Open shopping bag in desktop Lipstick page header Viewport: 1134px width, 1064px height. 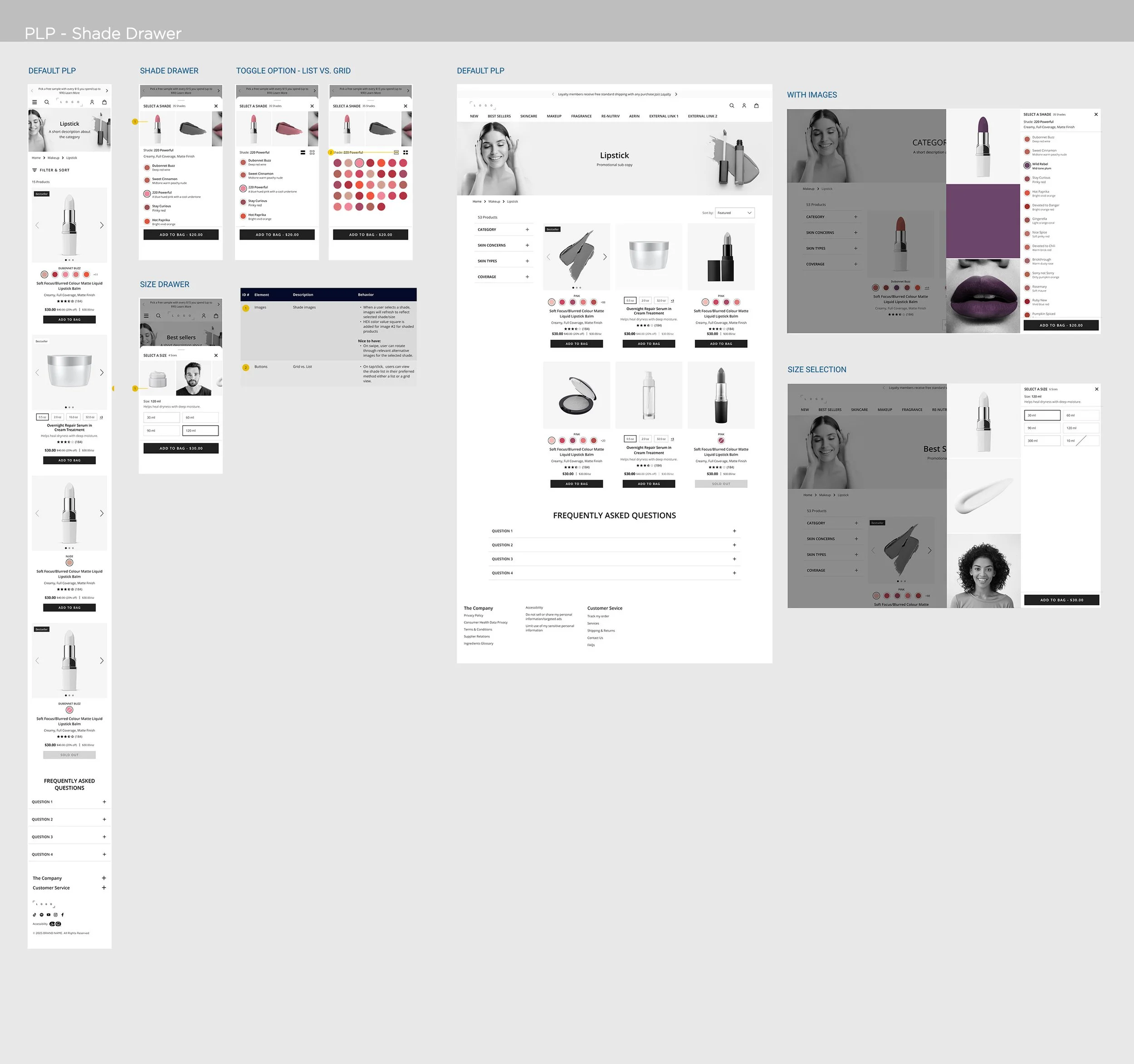757,106
